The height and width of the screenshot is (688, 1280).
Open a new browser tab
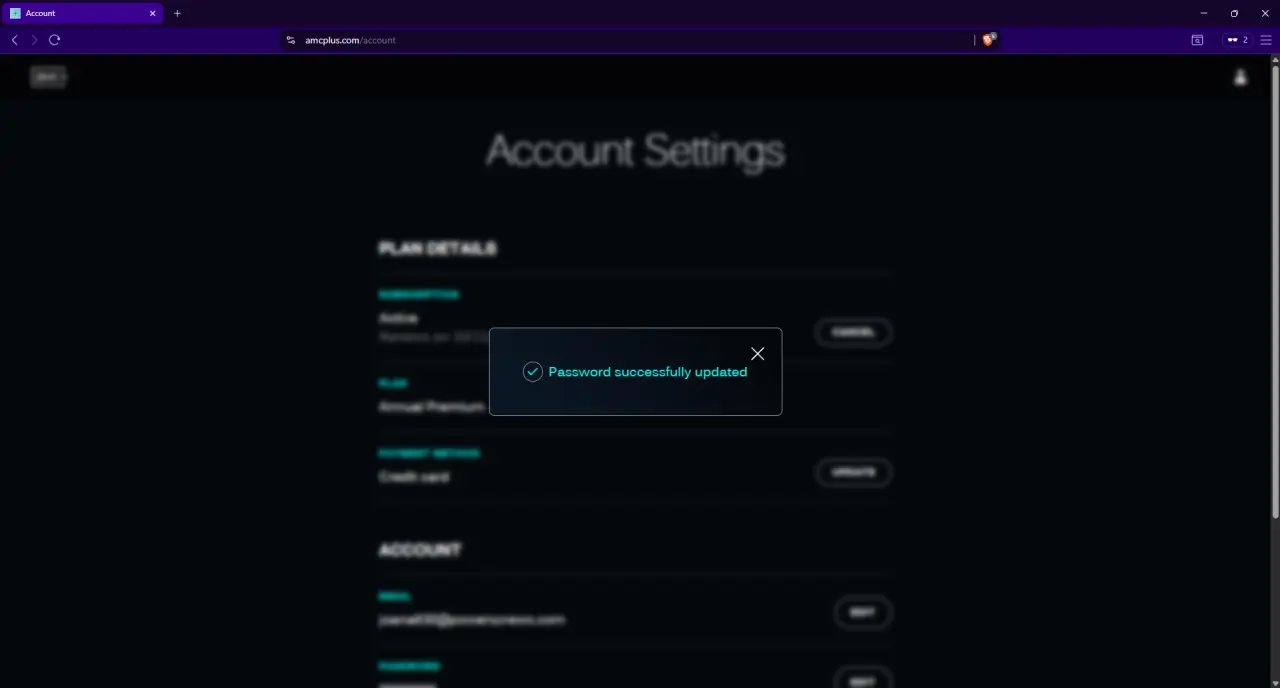177,13
